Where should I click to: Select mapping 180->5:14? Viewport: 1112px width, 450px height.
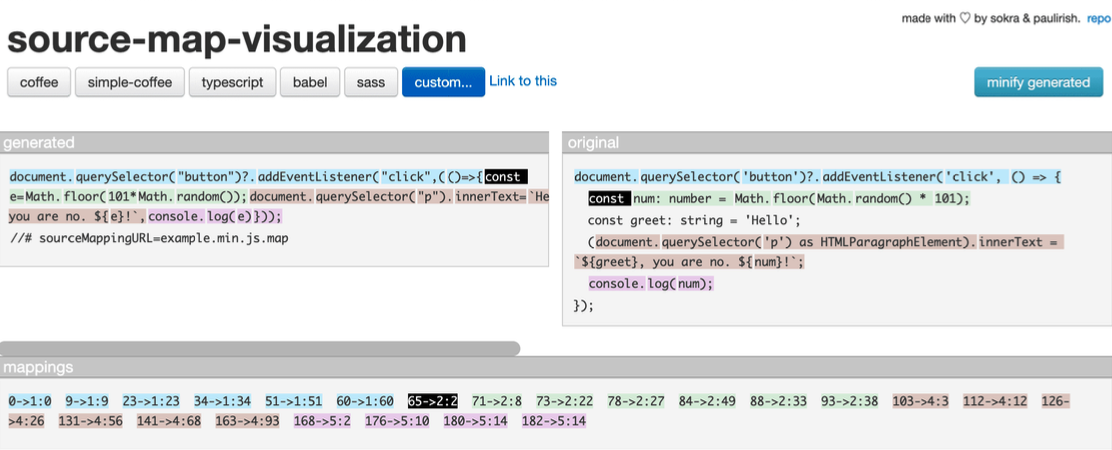pos(477,421)
